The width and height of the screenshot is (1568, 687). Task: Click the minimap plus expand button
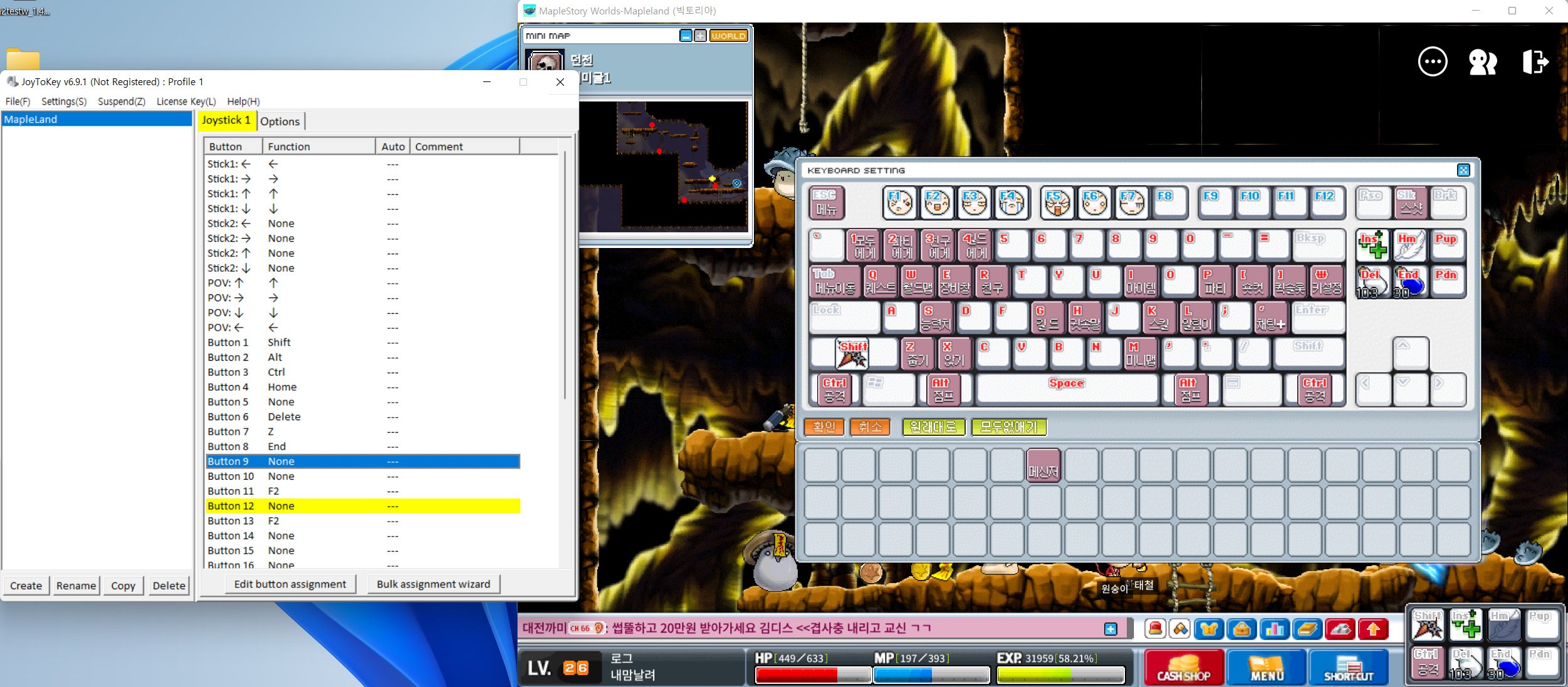pyautogui.click(x=700, y=36)
